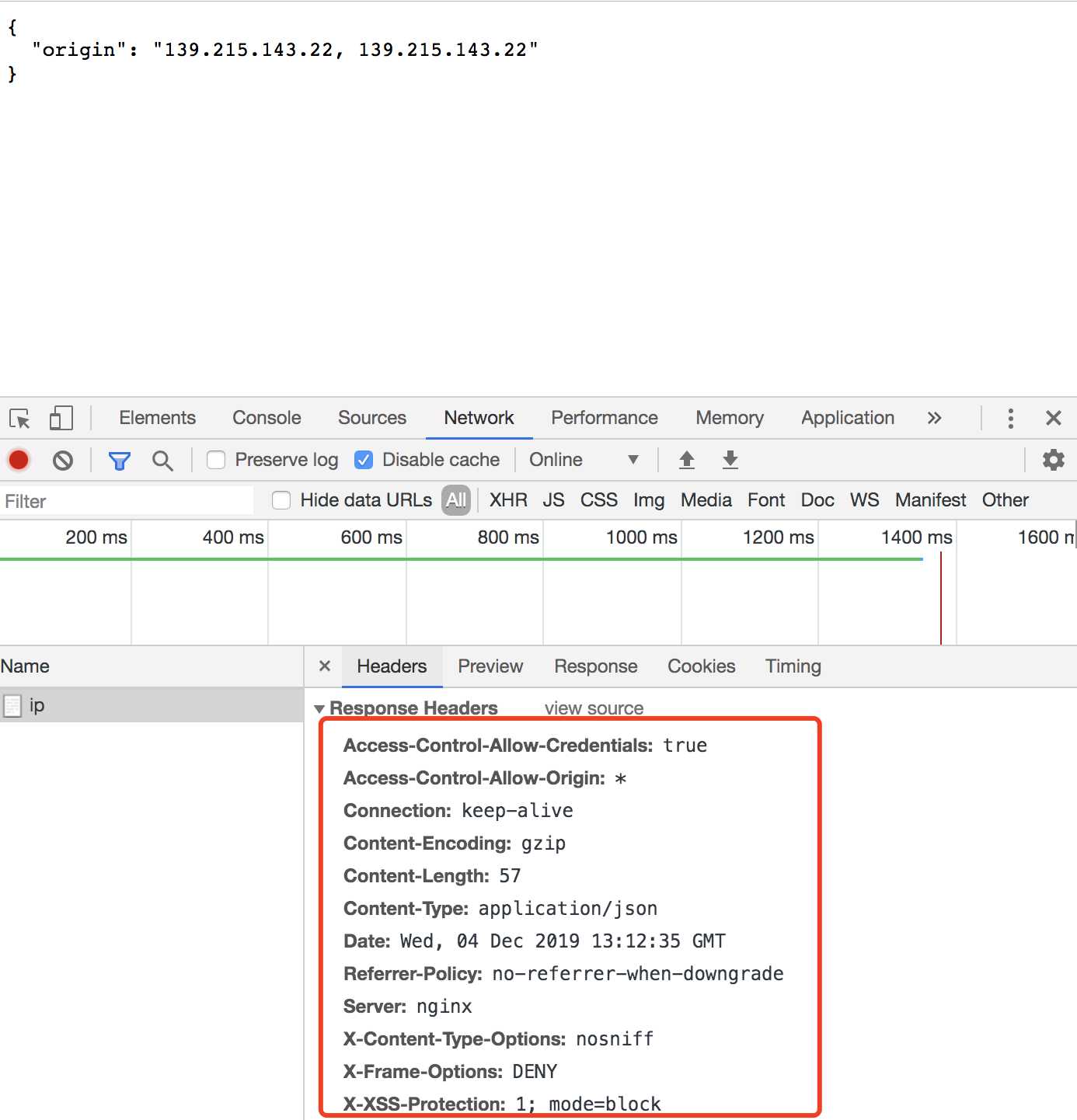Toggle the network filter funnel icon
The height and width of the screenshot is (1120, 1077).
coord(119,461)
